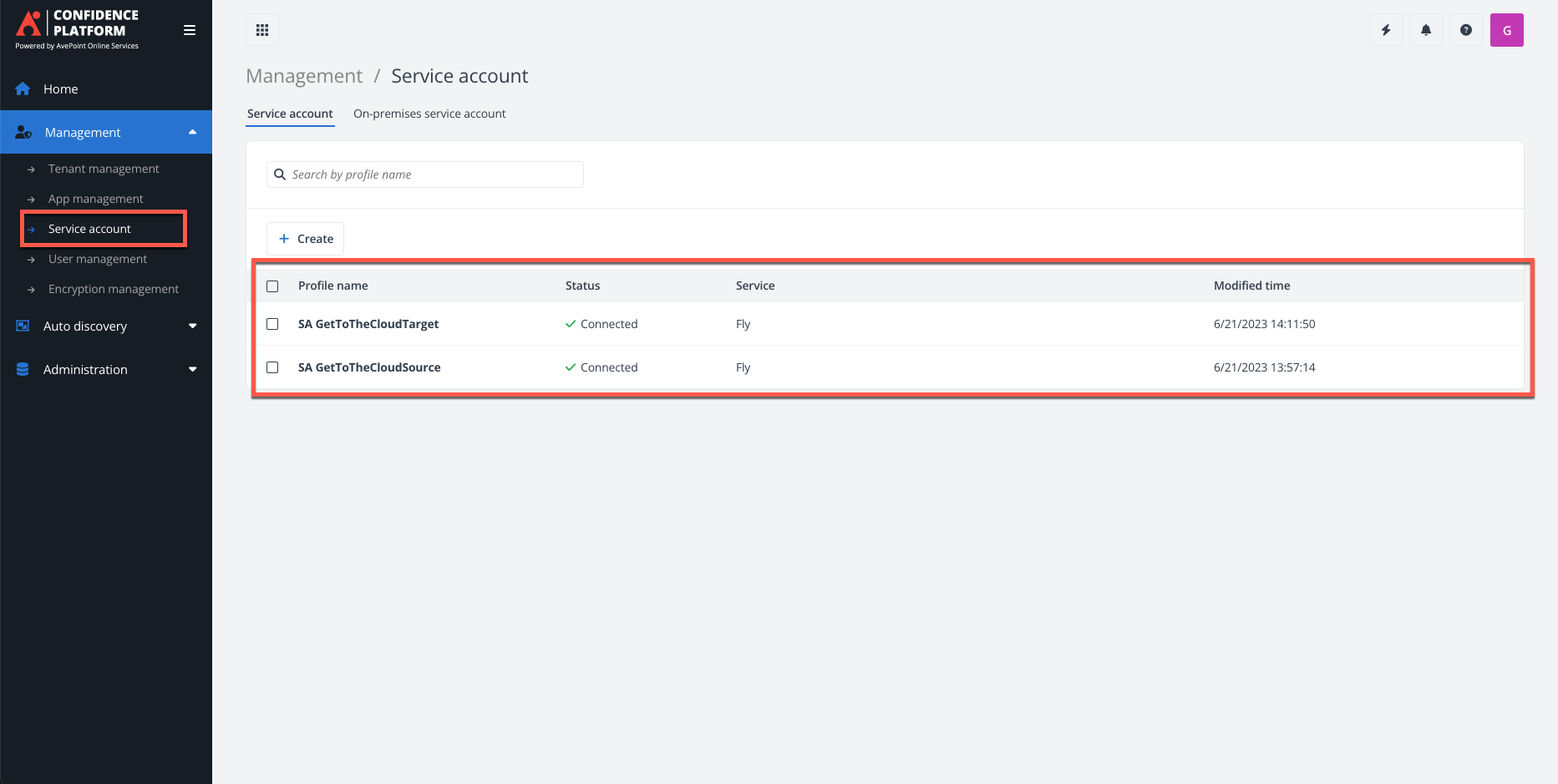This screenshot has height=784, width=1558.
Task: Select the SA GetToTheCloudSource checkbox
Action: pyautogui.click(x=272, y=367)
